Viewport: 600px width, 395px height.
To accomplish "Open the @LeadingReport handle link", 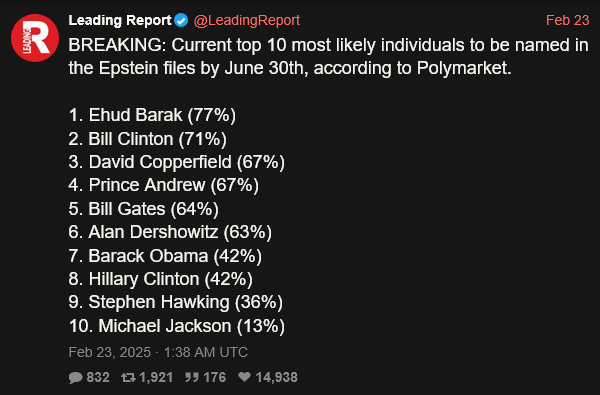I will click(x=246, y=20).
